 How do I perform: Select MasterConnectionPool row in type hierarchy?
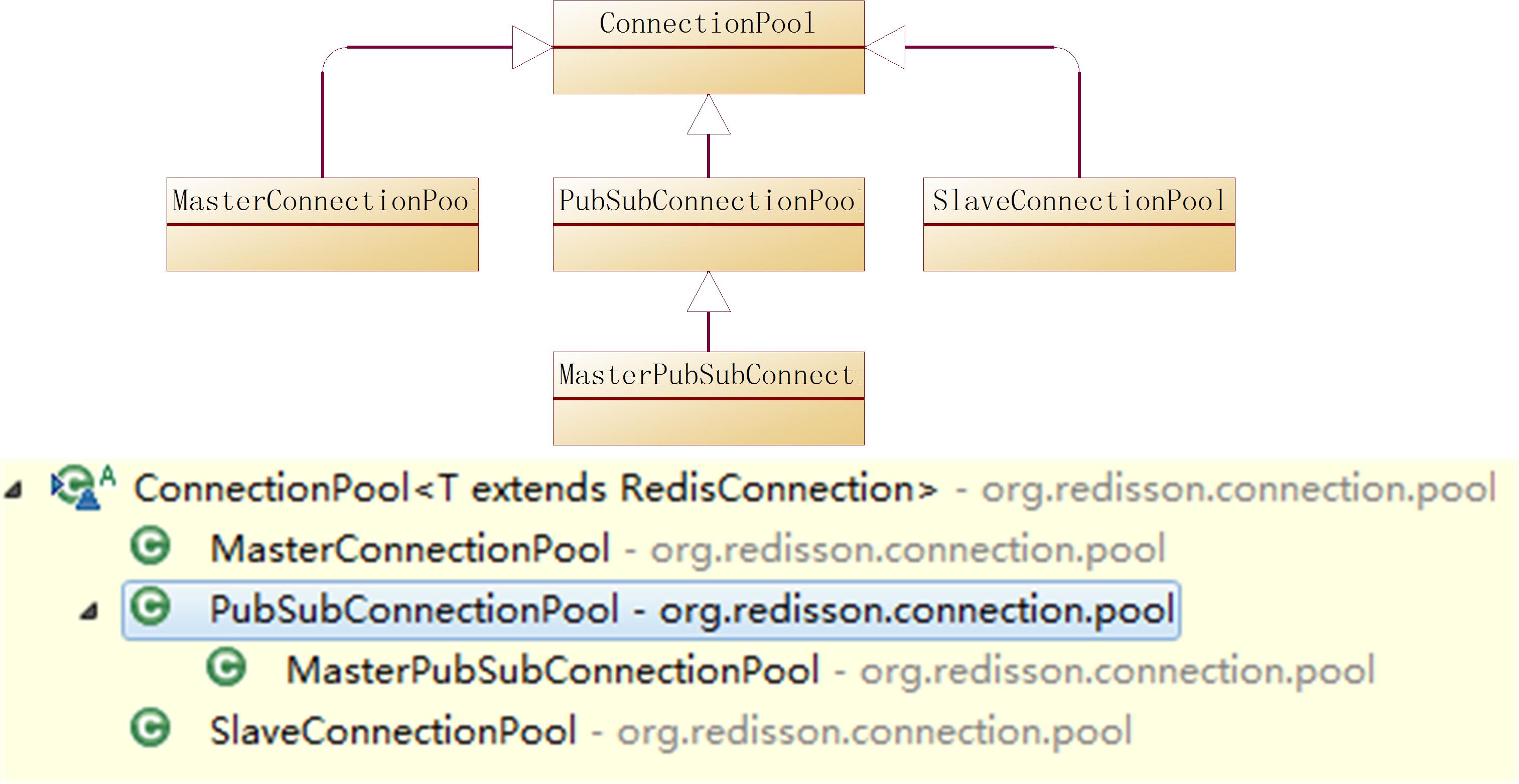click(687, 549)
